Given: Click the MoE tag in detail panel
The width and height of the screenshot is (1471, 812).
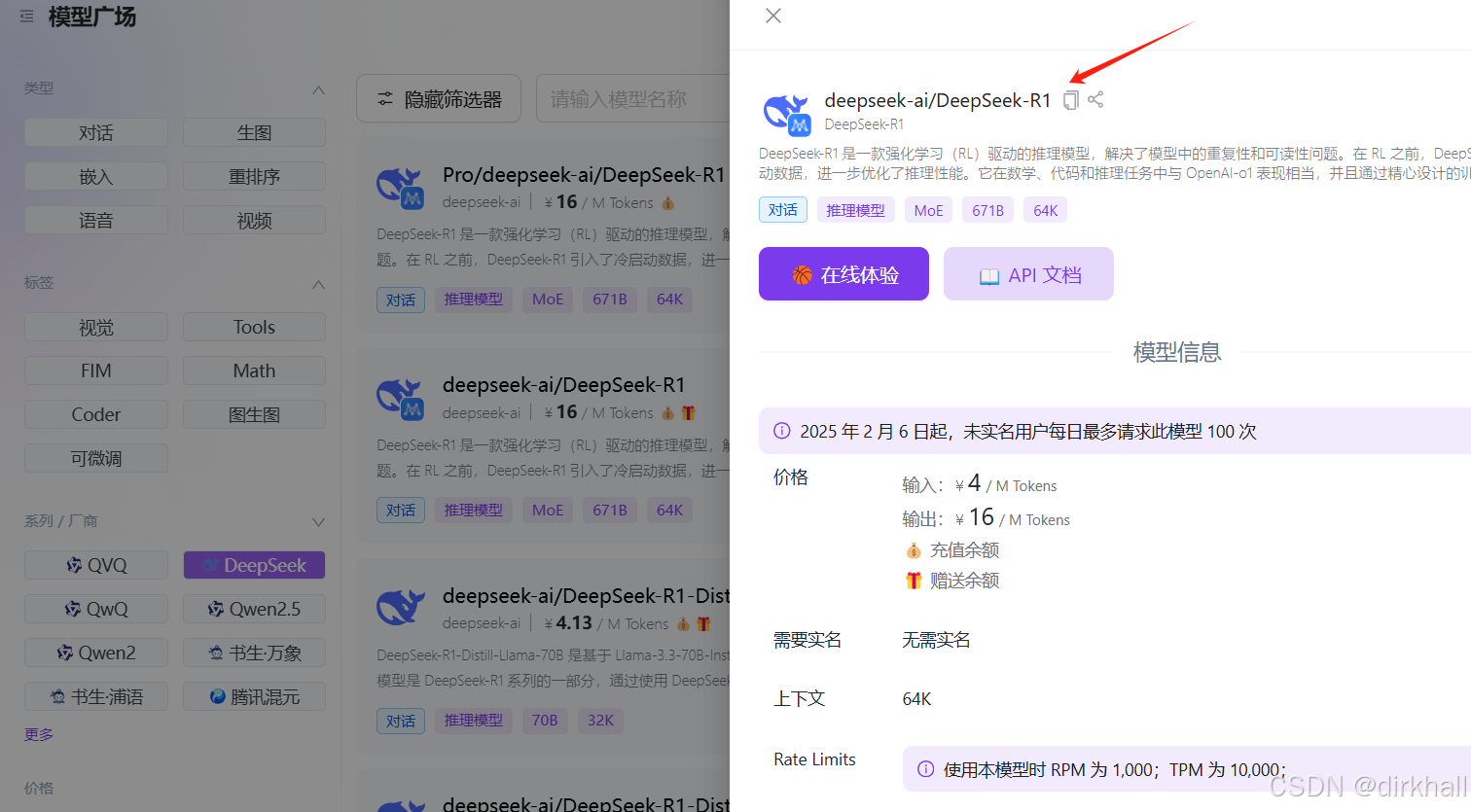Looking at the screenshot, I should click(928, 210).
